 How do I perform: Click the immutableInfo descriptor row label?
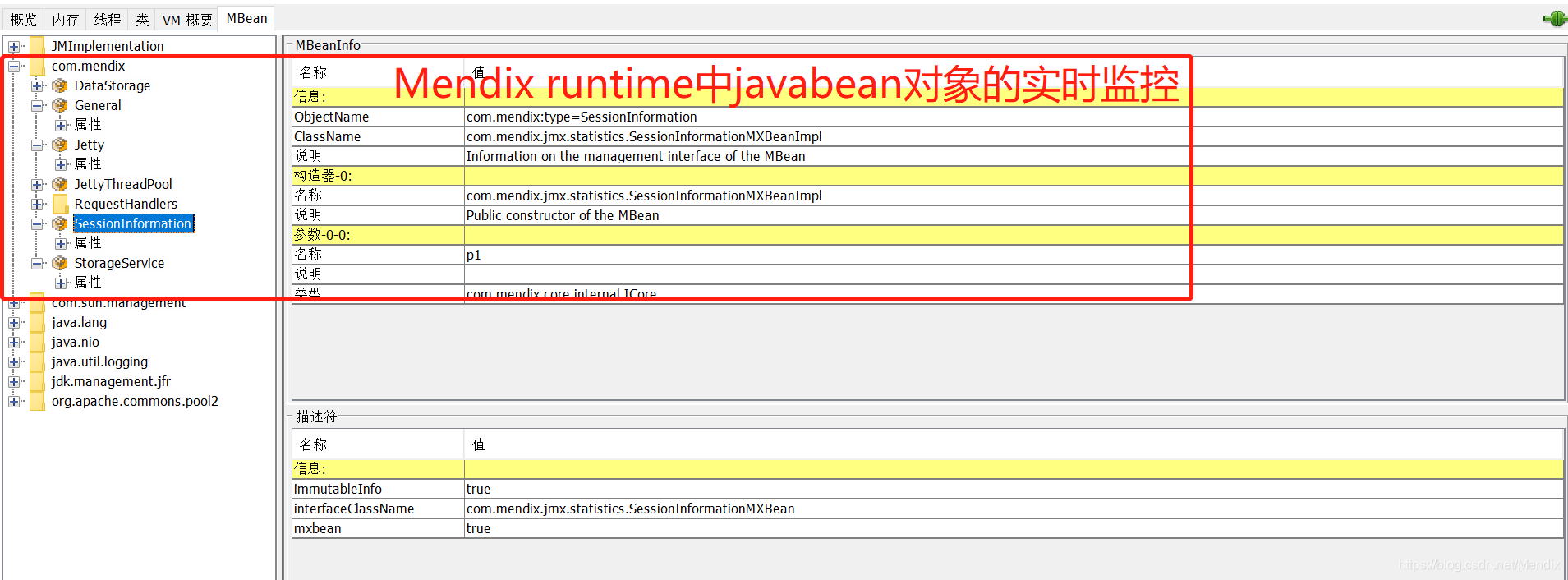click(x=378, y=489)
